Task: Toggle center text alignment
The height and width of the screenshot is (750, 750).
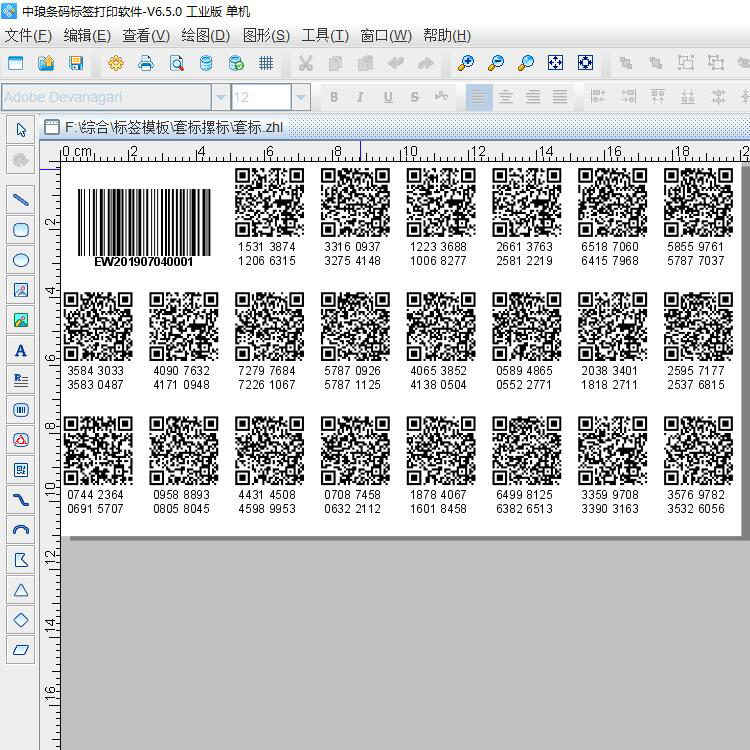Action: 506,97
